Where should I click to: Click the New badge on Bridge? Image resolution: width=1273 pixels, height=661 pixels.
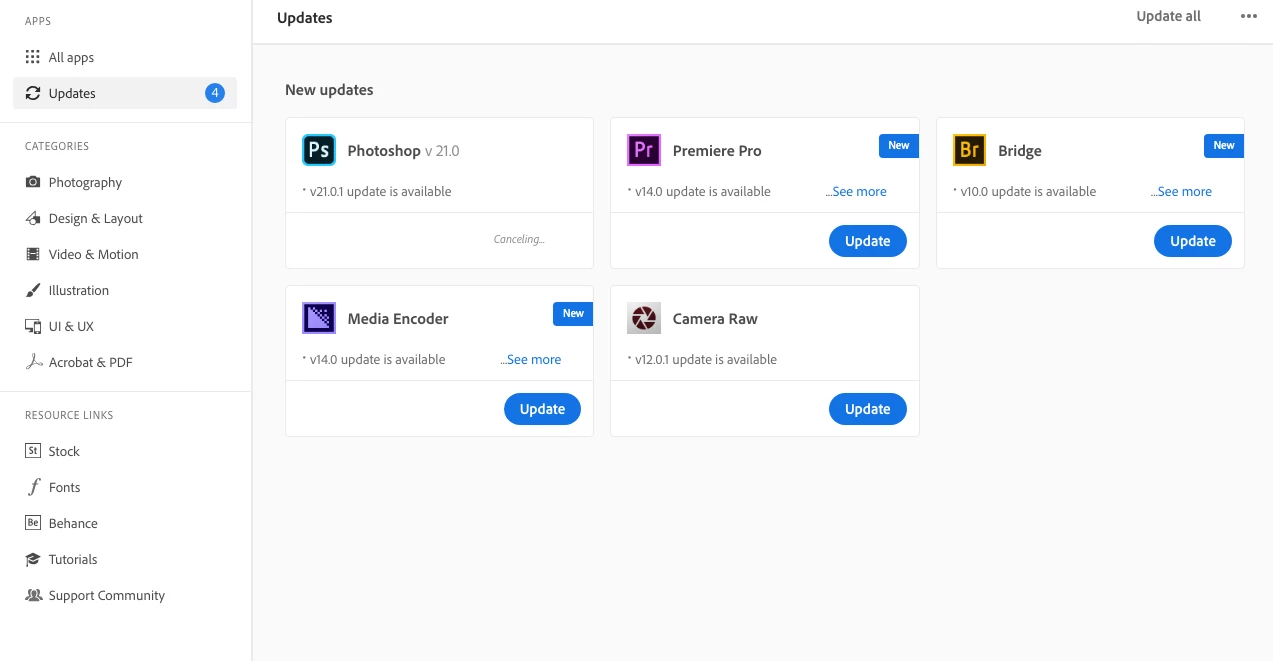click(x=1224, y=145)
